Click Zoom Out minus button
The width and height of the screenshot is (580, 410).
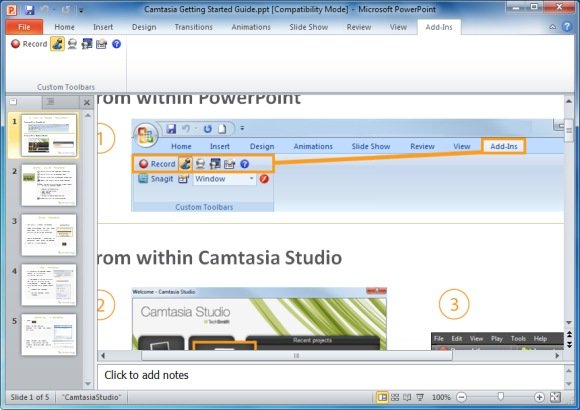(x=461, y=397)
